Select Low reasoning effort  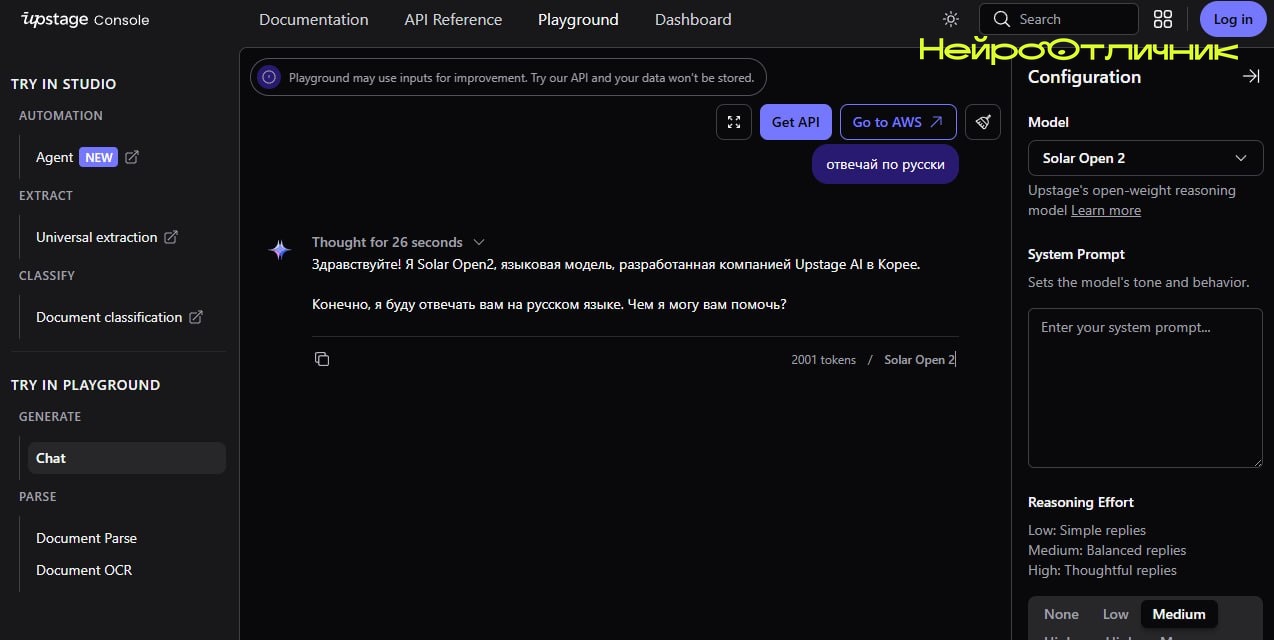(x=1115, y=614)
